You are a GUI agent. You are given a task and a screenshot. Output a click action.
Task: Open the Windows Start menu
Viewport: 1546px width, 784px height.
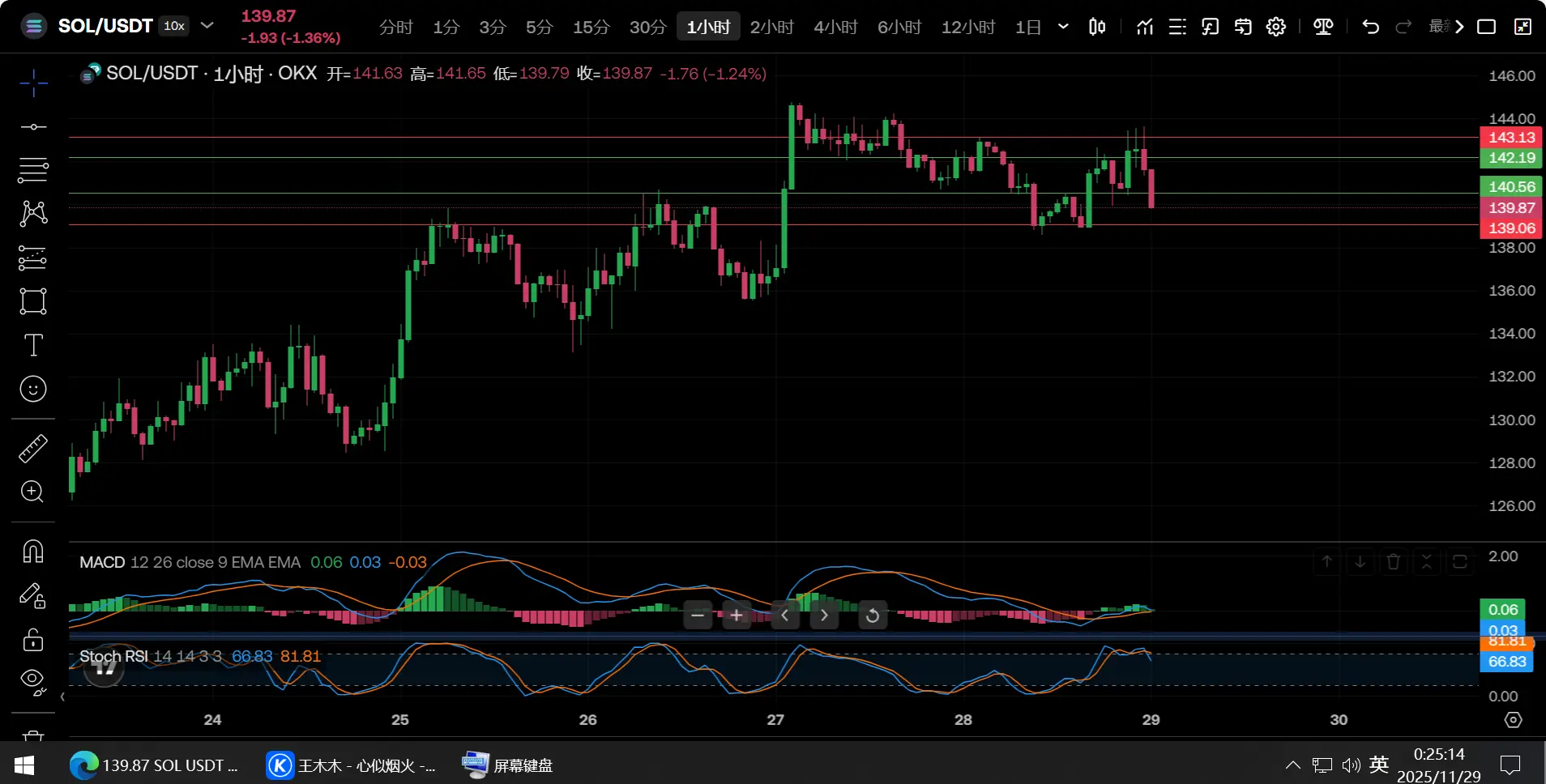tap(23, 765)
